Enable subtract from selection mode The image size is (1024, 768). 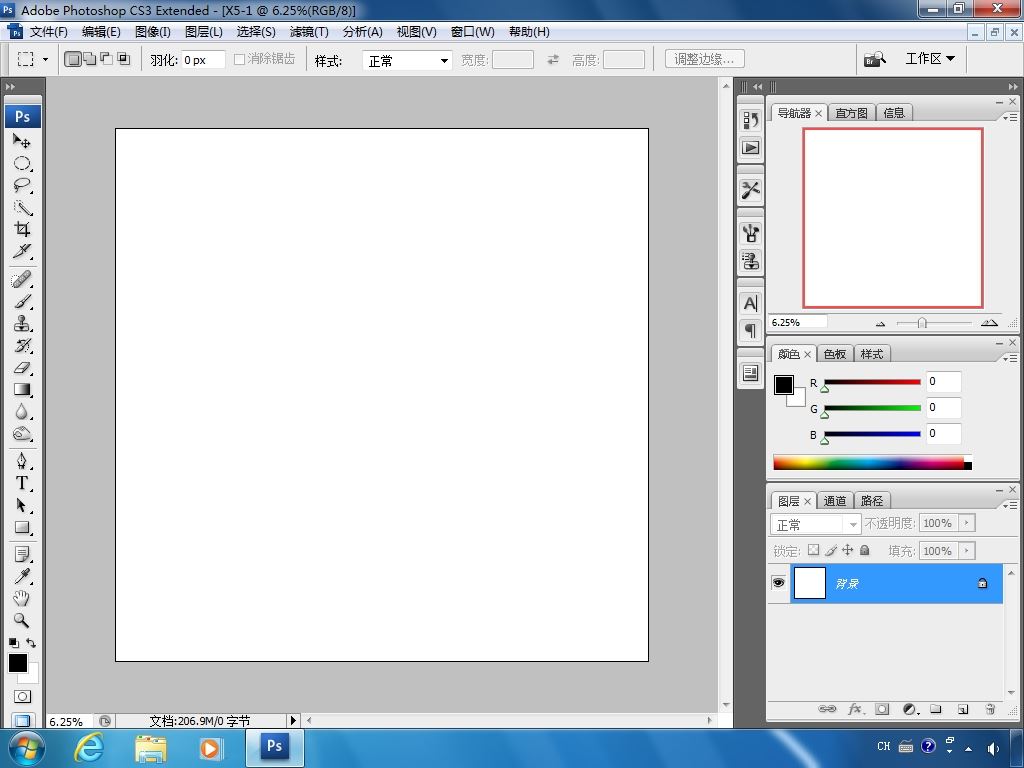(x=106, y=59)
